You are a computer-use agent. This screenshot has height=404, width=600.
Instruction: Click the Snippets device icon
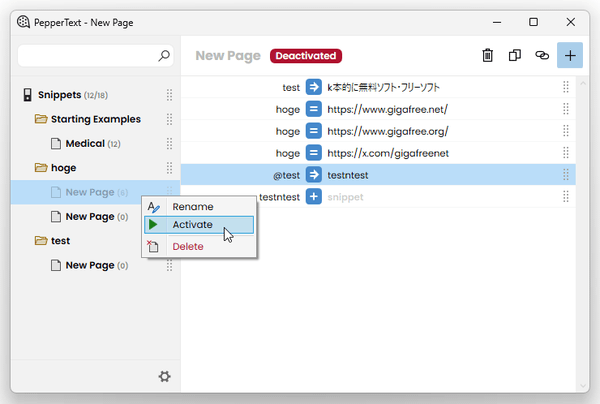pyautogui.click(x=28, y=95)
